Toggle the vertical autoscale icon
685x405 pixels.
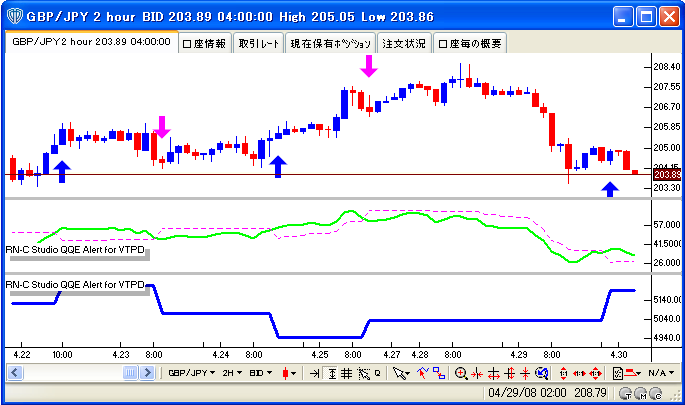point(330,373)
